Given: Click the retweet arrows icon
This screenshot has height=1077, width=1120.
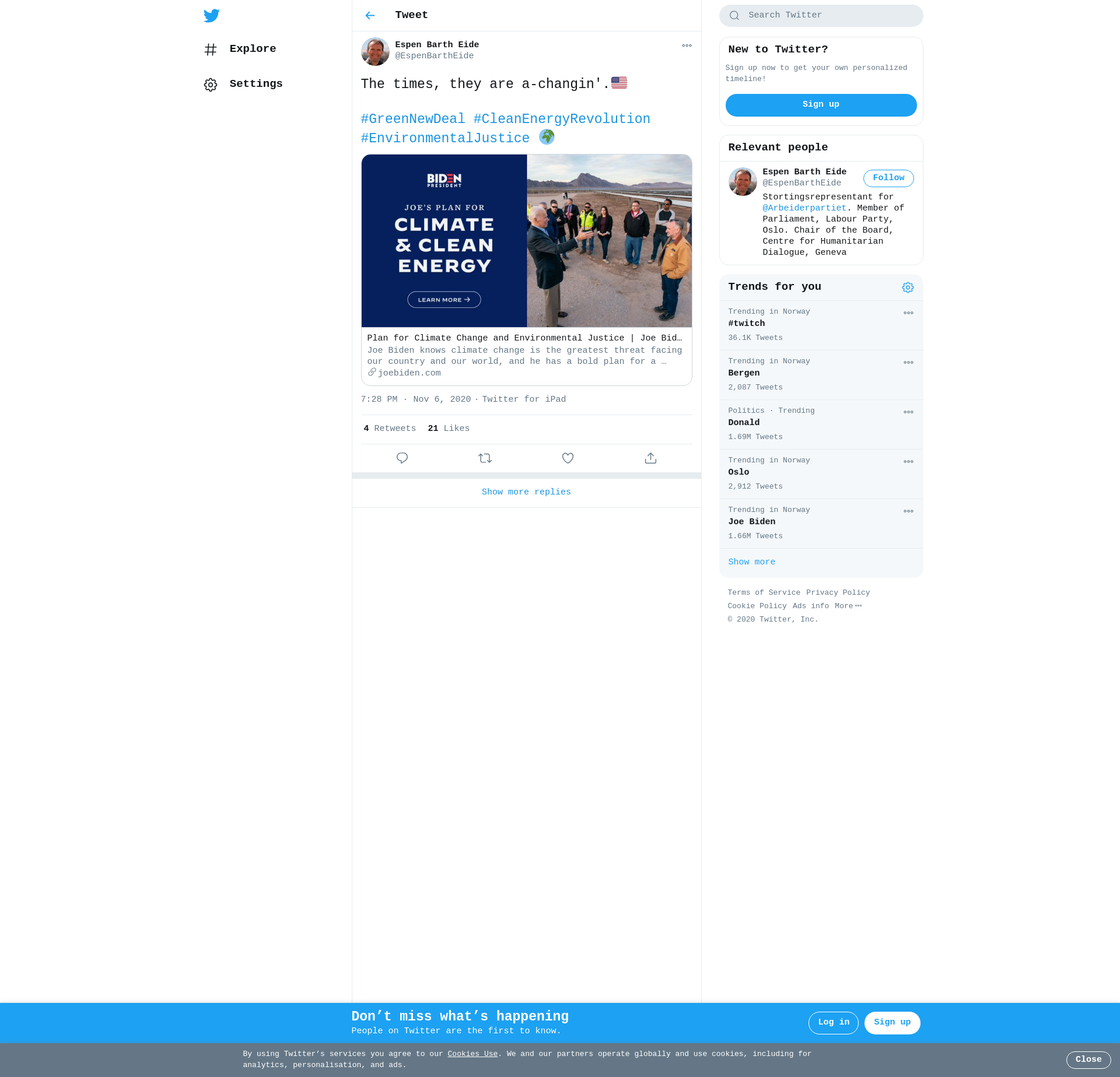Looking at the screenshot, I should pyautogui.click(x=485, y=458).
